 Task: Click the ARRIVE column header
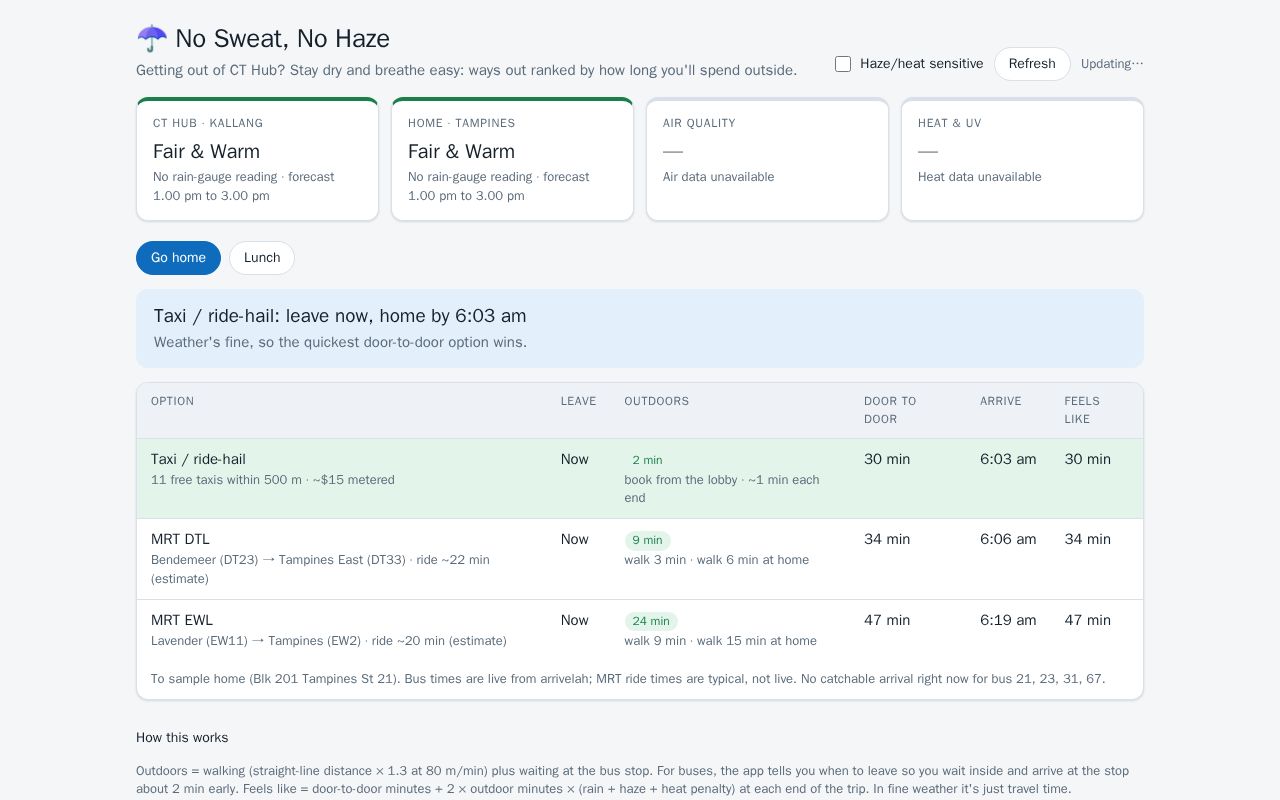[1000, 401]
